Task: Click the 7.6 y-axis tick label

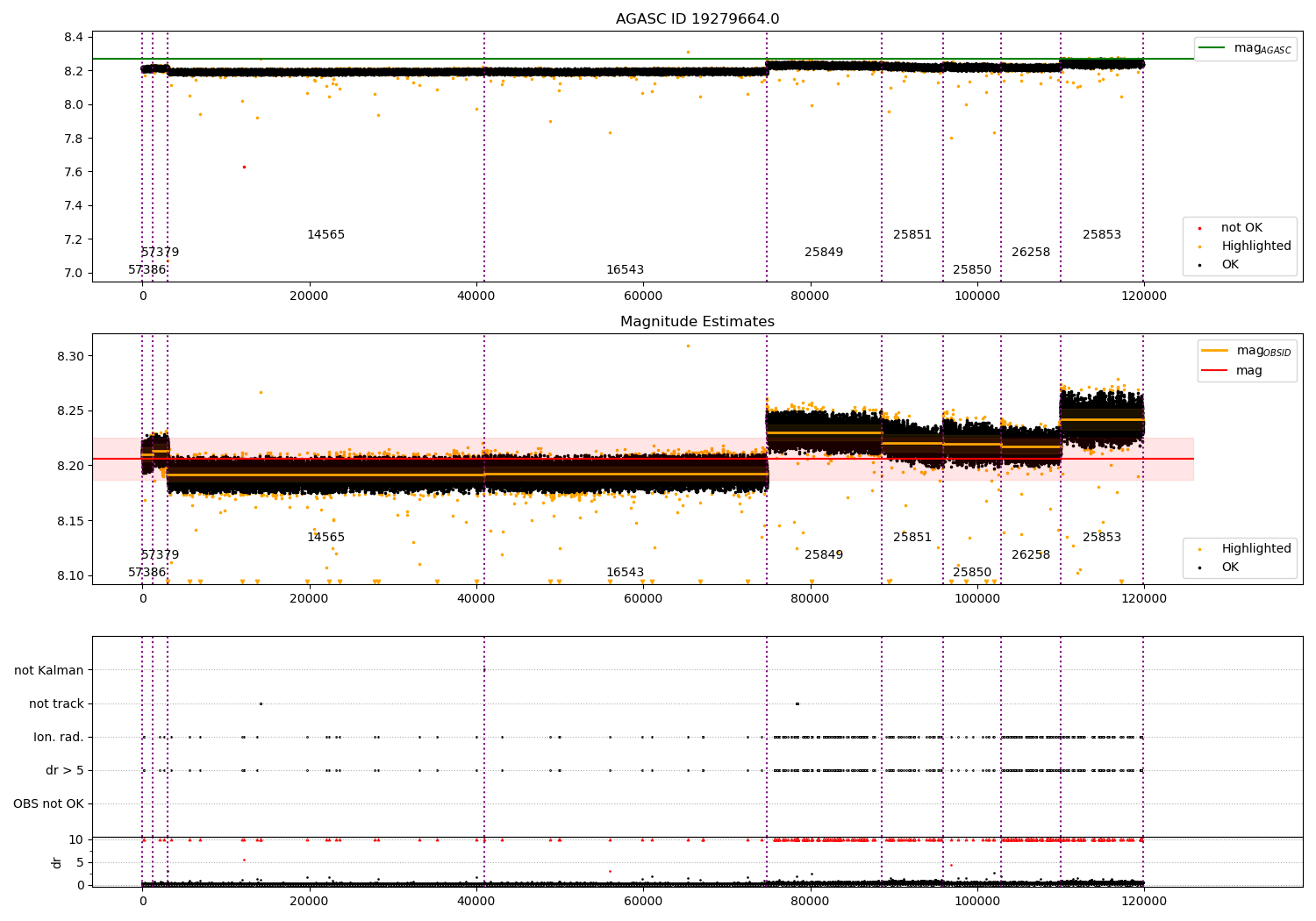Action: (75, 172)
